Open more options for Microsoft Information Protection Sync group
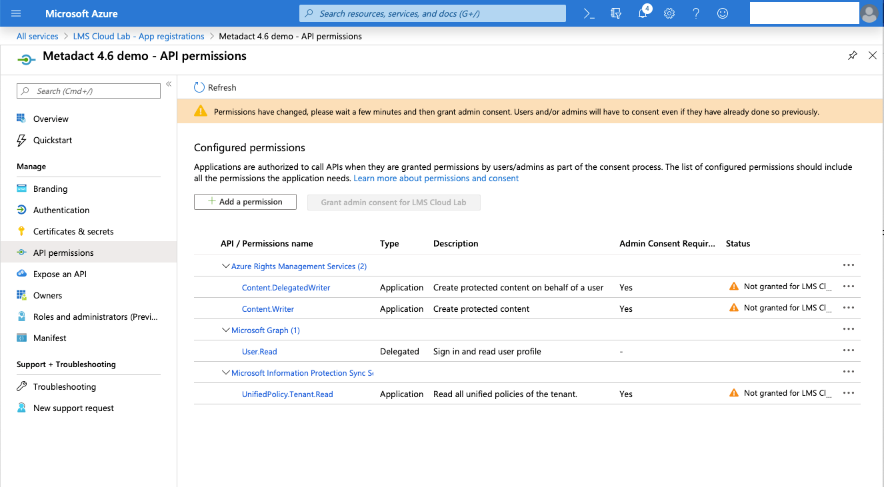 (x=848, y=372)
